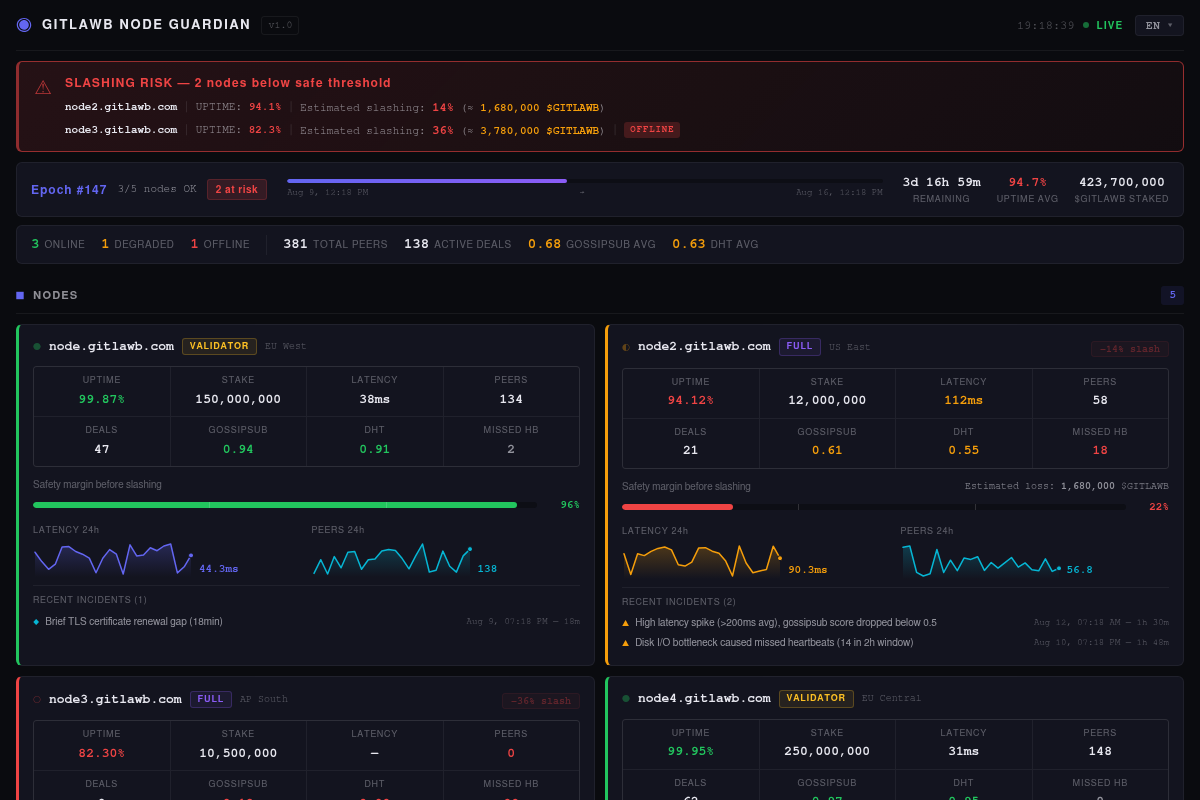Click the OFFLINE badge in risk banner
Viewport: 1200px width, 800px height.
[652, 130]
